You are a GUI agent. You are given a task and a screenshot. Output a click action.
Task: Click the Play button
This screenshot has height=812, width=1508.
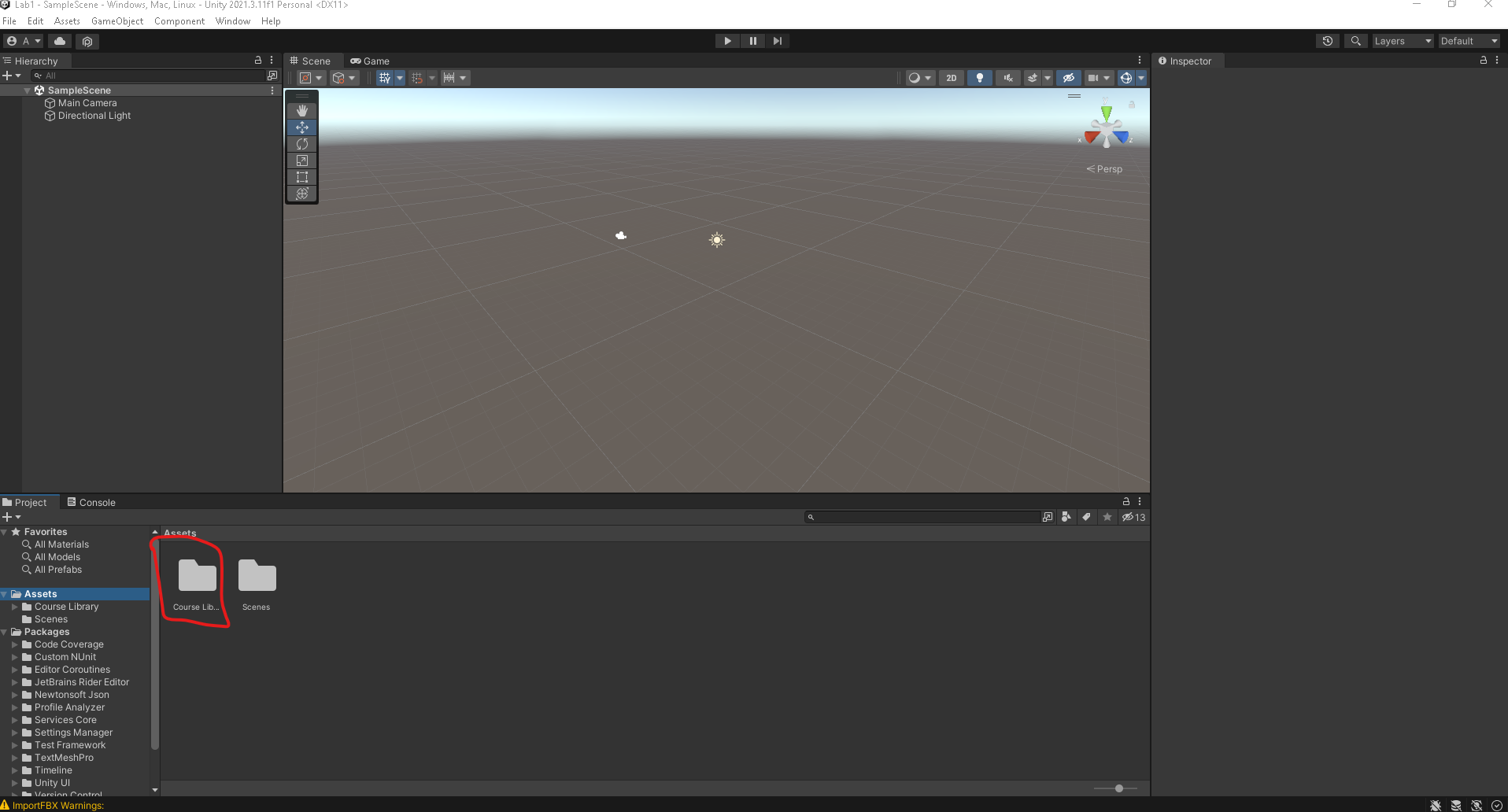[727, 41]
